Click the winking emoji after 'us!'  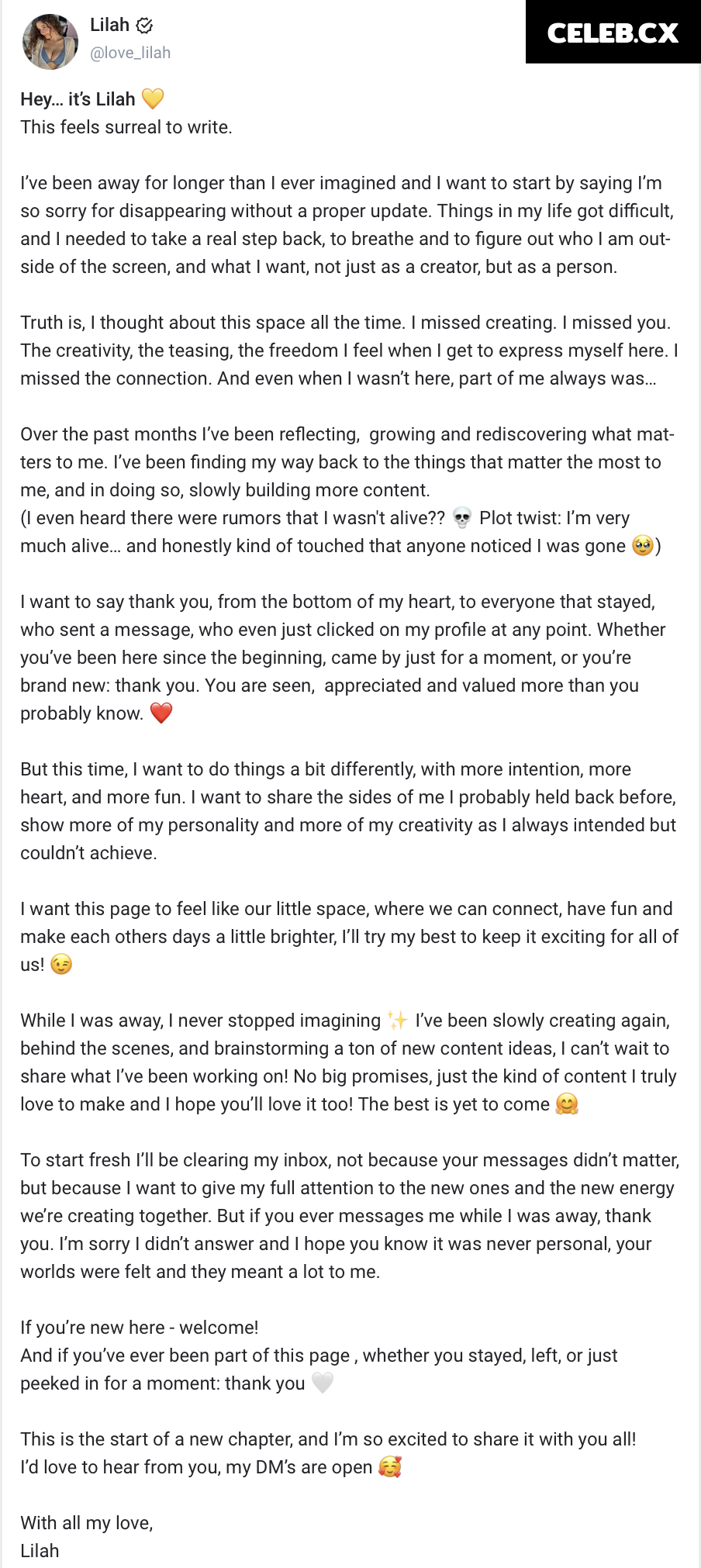(61, 964)
